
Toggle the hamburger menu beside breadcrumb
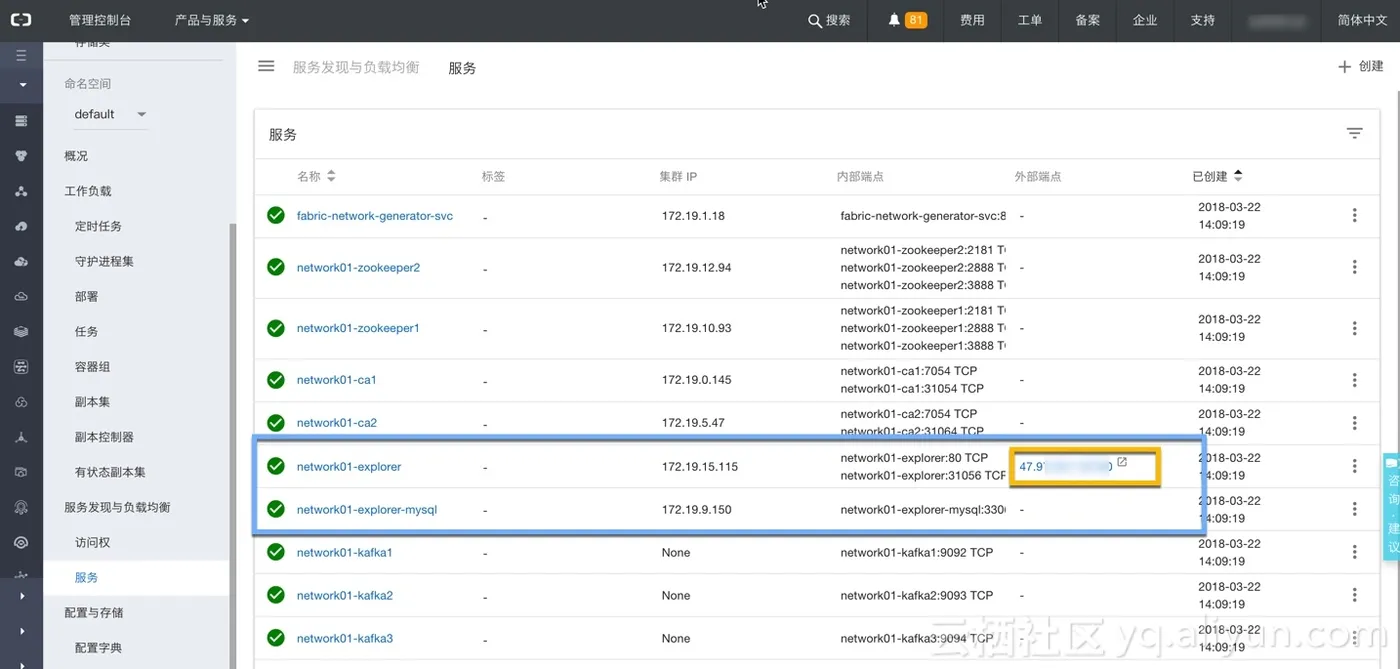(x=266, y=66)
